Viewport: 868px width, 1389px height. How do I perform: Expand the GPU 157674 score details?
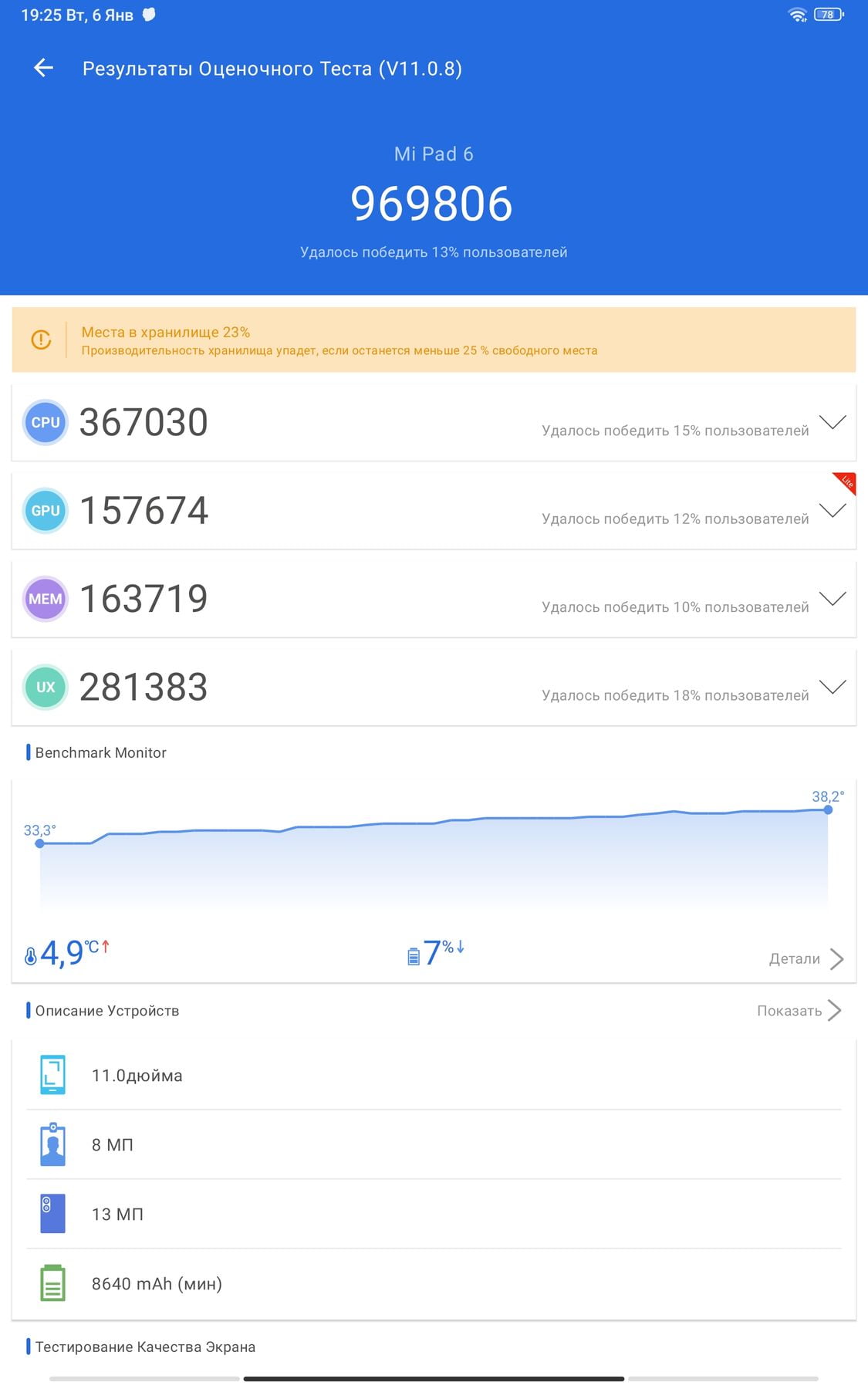click(x=833, y=511)
